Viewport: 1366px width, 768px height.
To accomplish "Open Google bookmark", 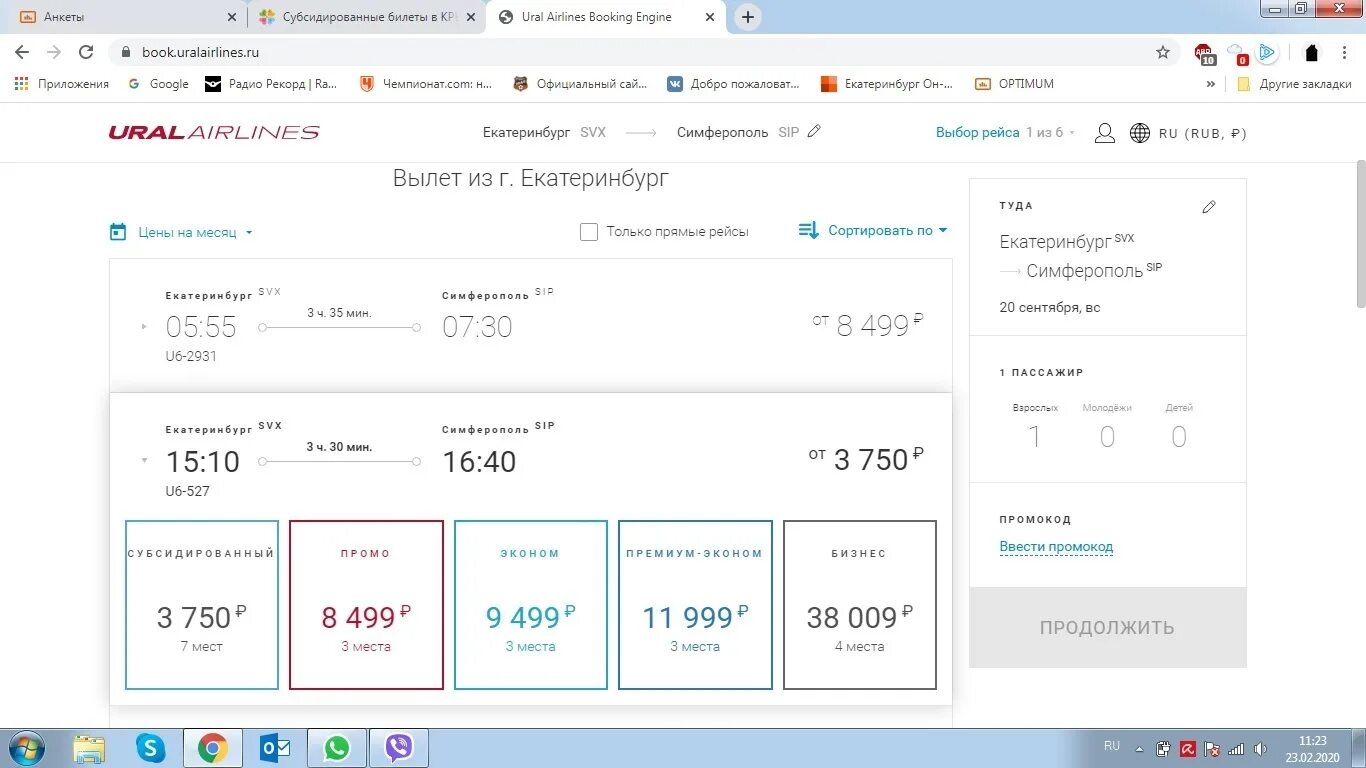I will (x=158, y=84).
